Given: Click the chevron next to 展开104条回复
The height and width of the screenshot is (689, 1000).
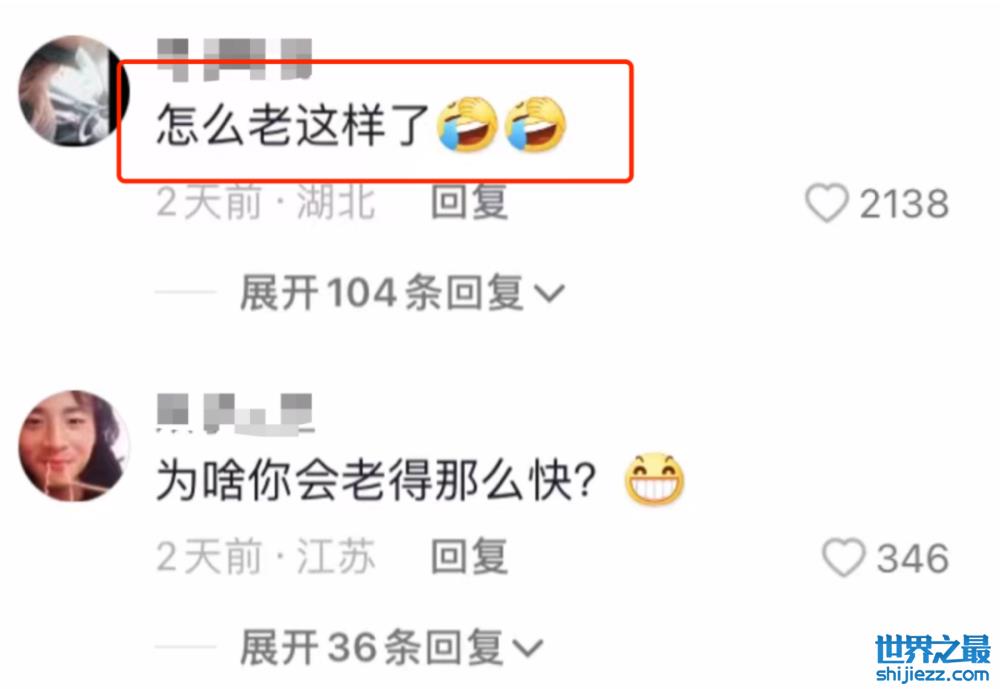Looking at the screenshot, I should (549, 293).
